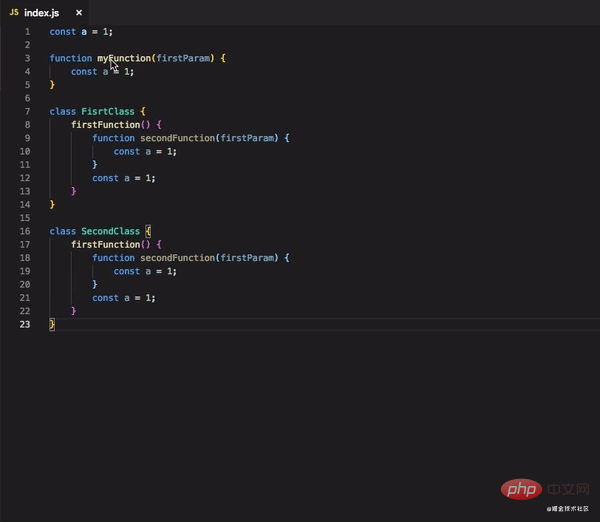600x522 pixels.
Task: Click line number 3 in gutter
Action: tap(27, 58)
